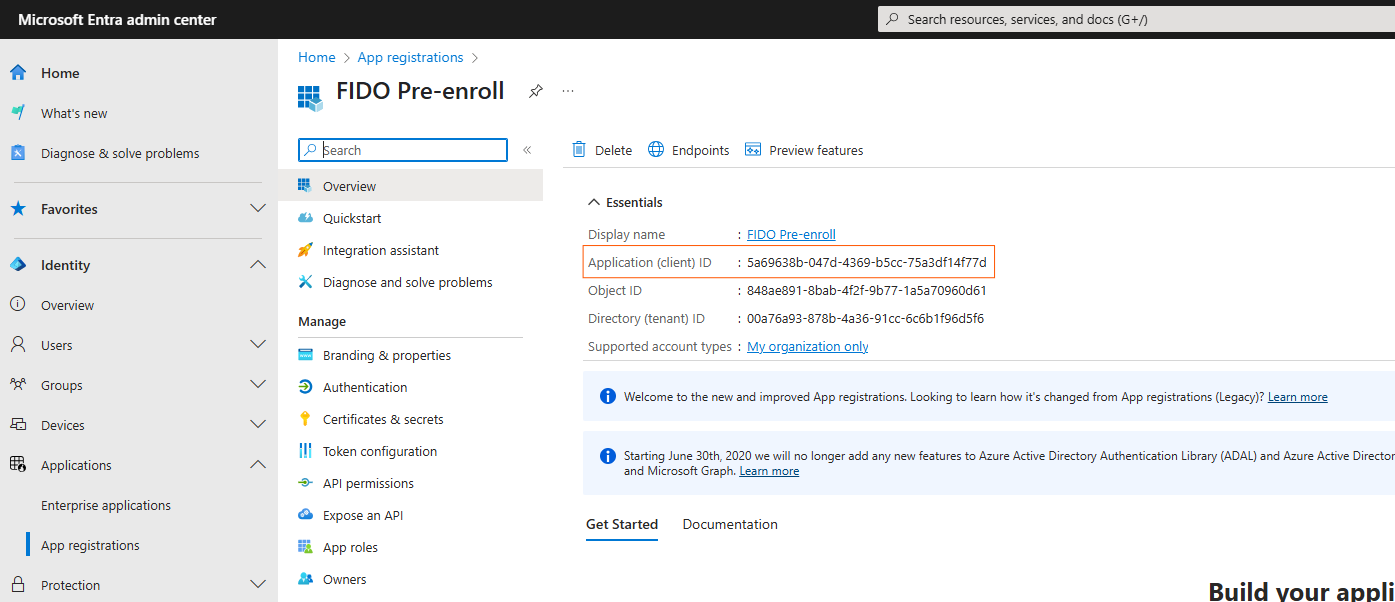This screenshot has width=1395, height=602.
Task: Open the FIDO Pre-enroll display name link
Action: point(791,234)
